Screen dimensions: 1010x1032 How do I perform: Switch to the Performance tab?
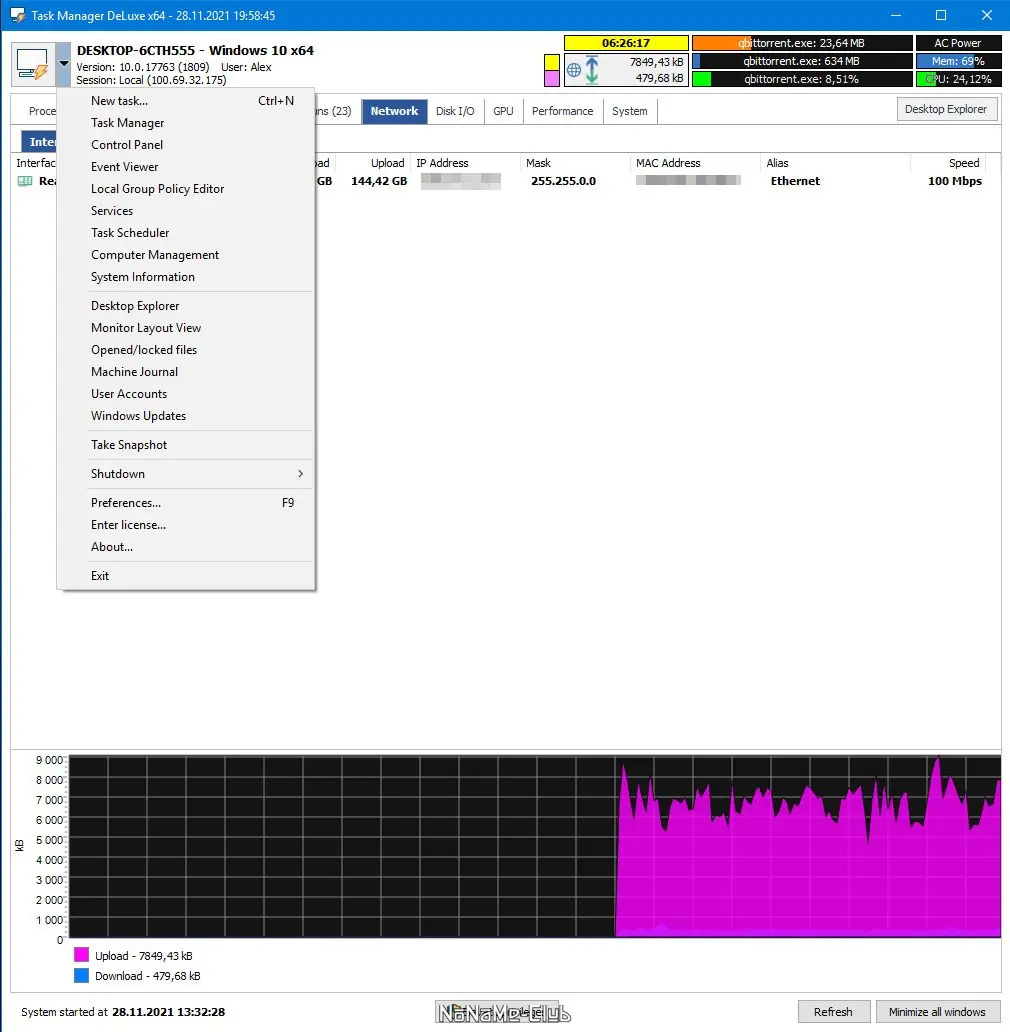563,111
